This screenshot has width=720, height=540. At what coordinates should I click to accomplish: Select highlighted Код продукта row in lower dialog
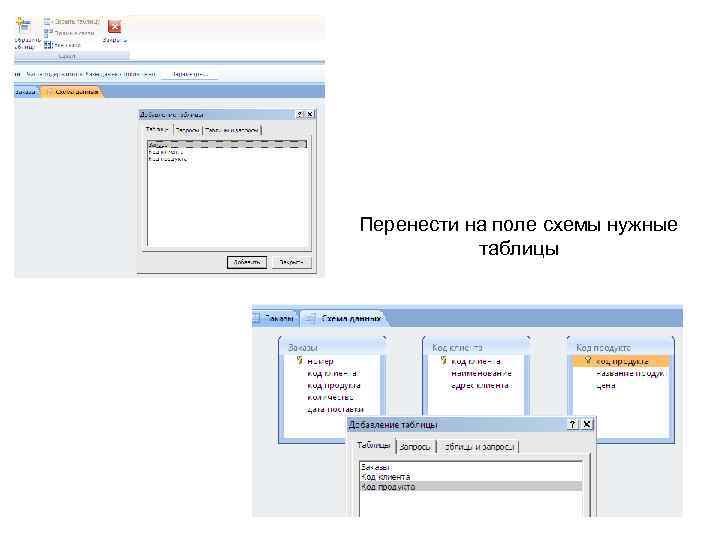click(x=471, y=486)
